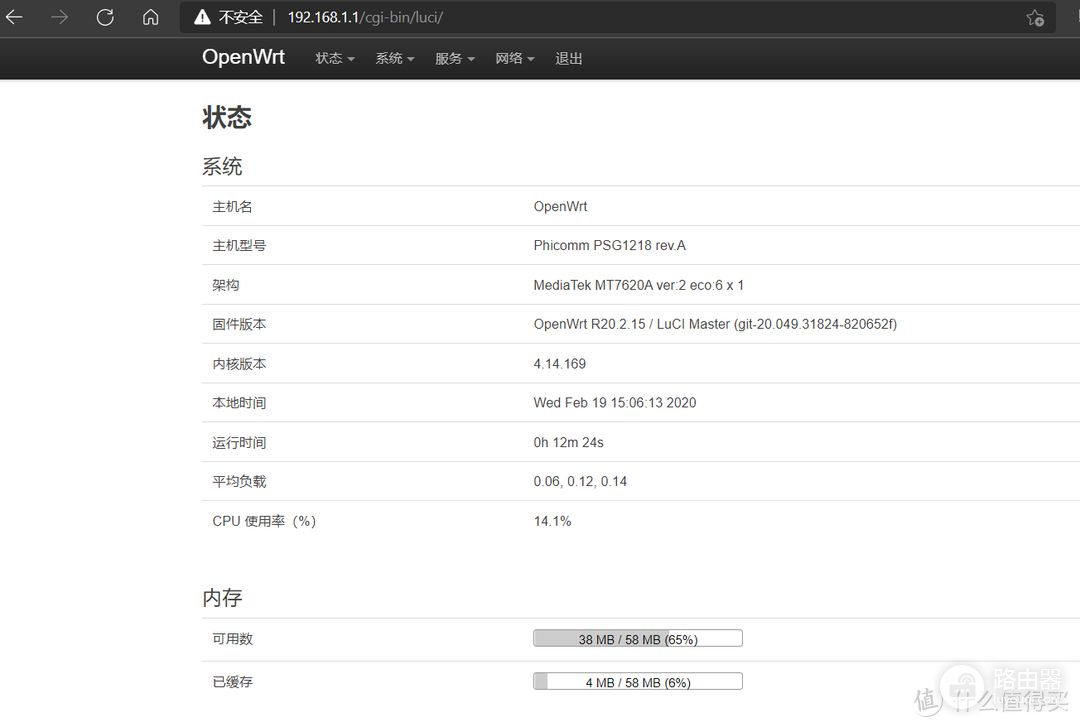
Task: Expand the 服务 navigation dropdown
Action: (454, 59)
